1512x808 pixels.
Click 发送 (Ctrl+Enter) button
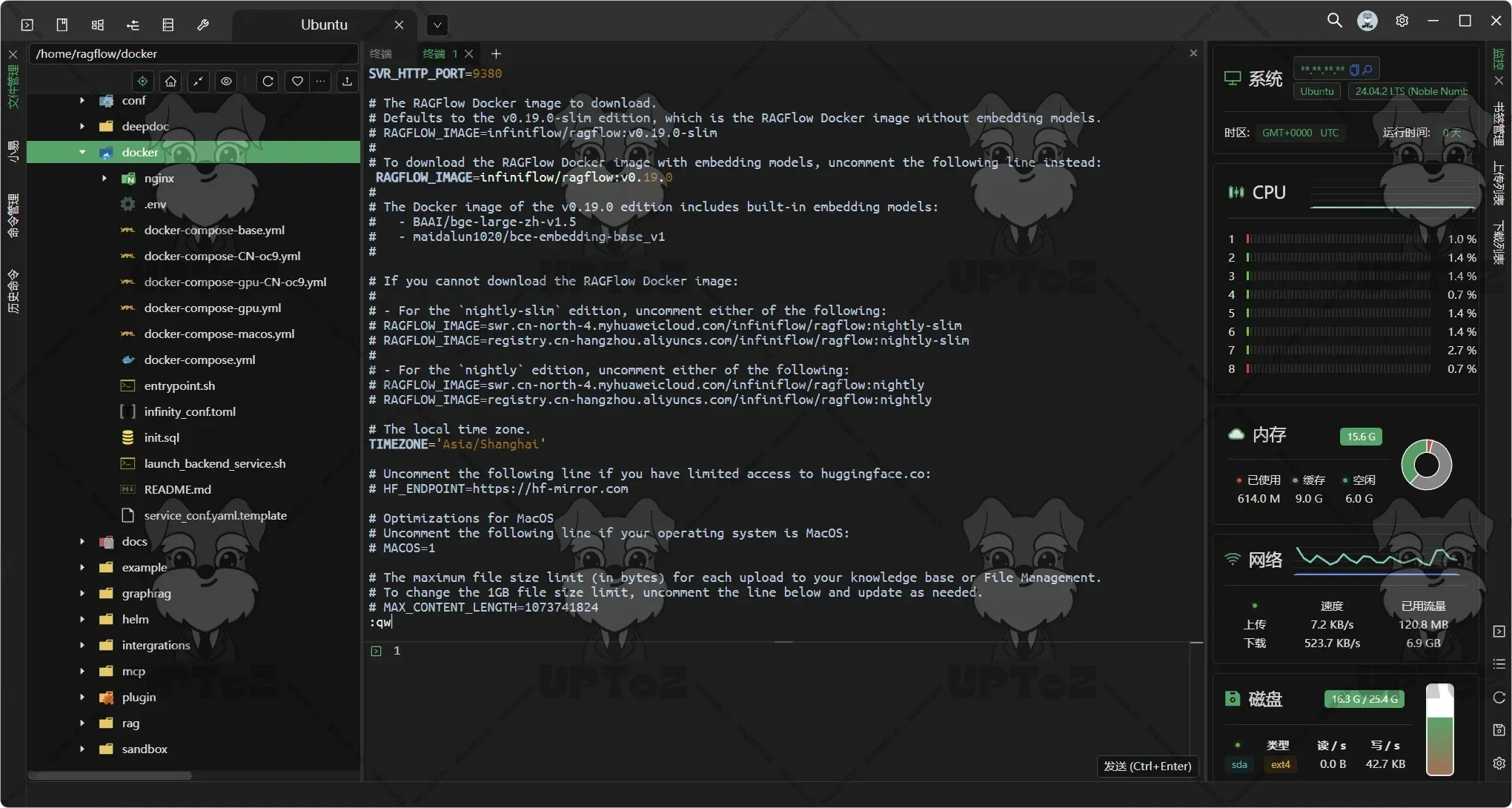tap(1147, 766)
